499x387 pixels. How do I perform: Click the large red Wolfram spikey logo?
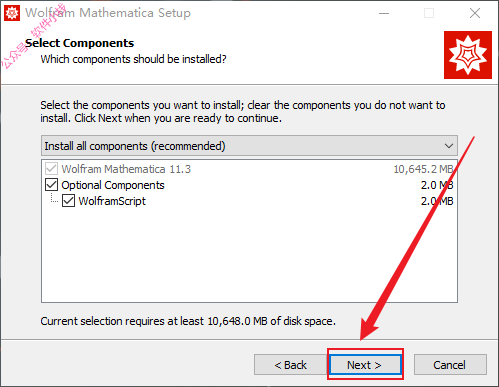point(468,55)
